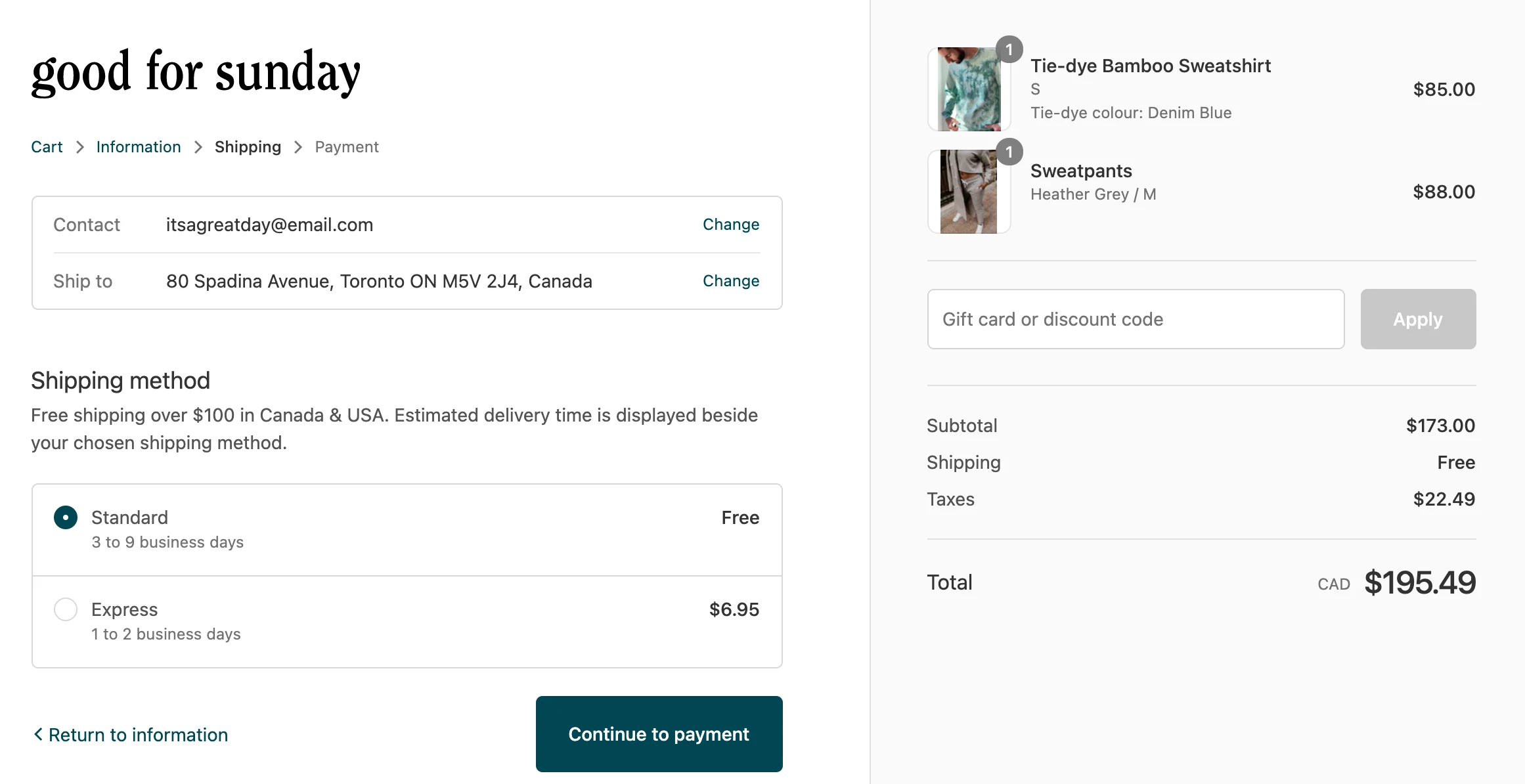Select the Standard shipping radio button
Image resolution: width=1525 pixels, height=784 pixels.
tap(66, 517)
